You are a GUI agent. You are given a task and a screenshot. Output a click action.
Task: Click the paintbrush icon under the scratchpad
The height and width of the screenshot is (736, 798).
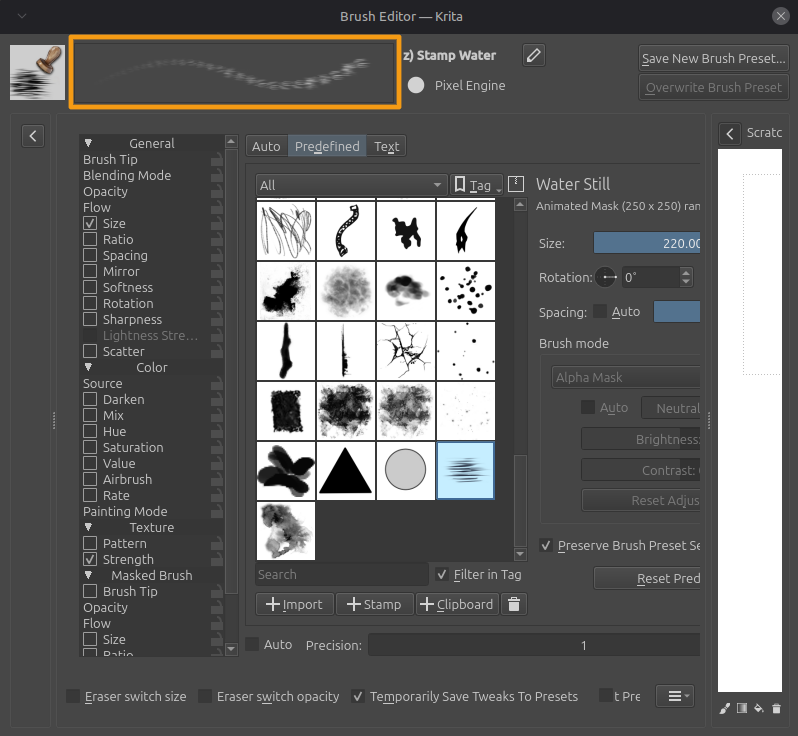[725, 708]
